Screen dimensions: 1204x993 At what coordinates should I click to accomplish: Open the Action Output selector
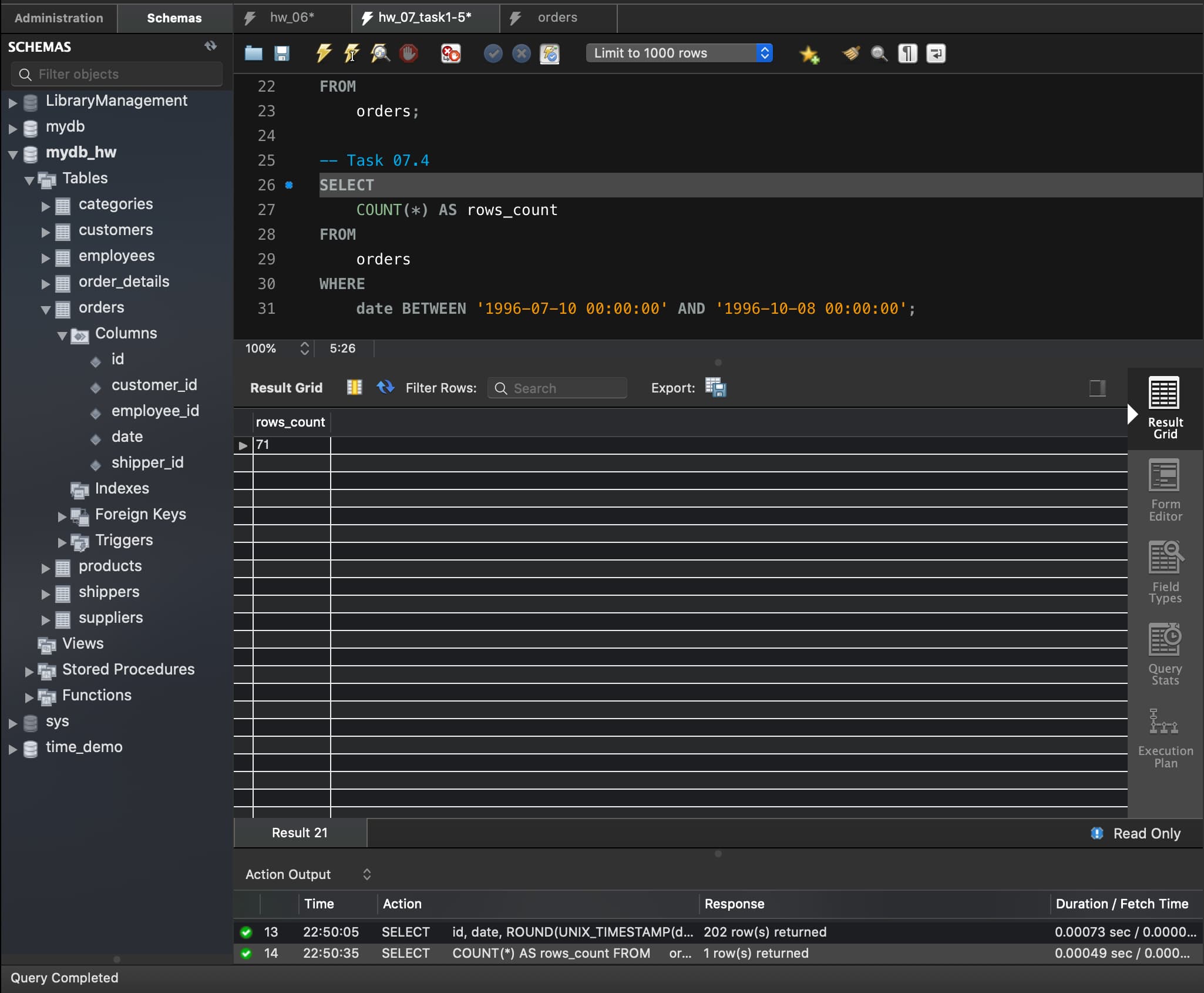pos(308,874)
